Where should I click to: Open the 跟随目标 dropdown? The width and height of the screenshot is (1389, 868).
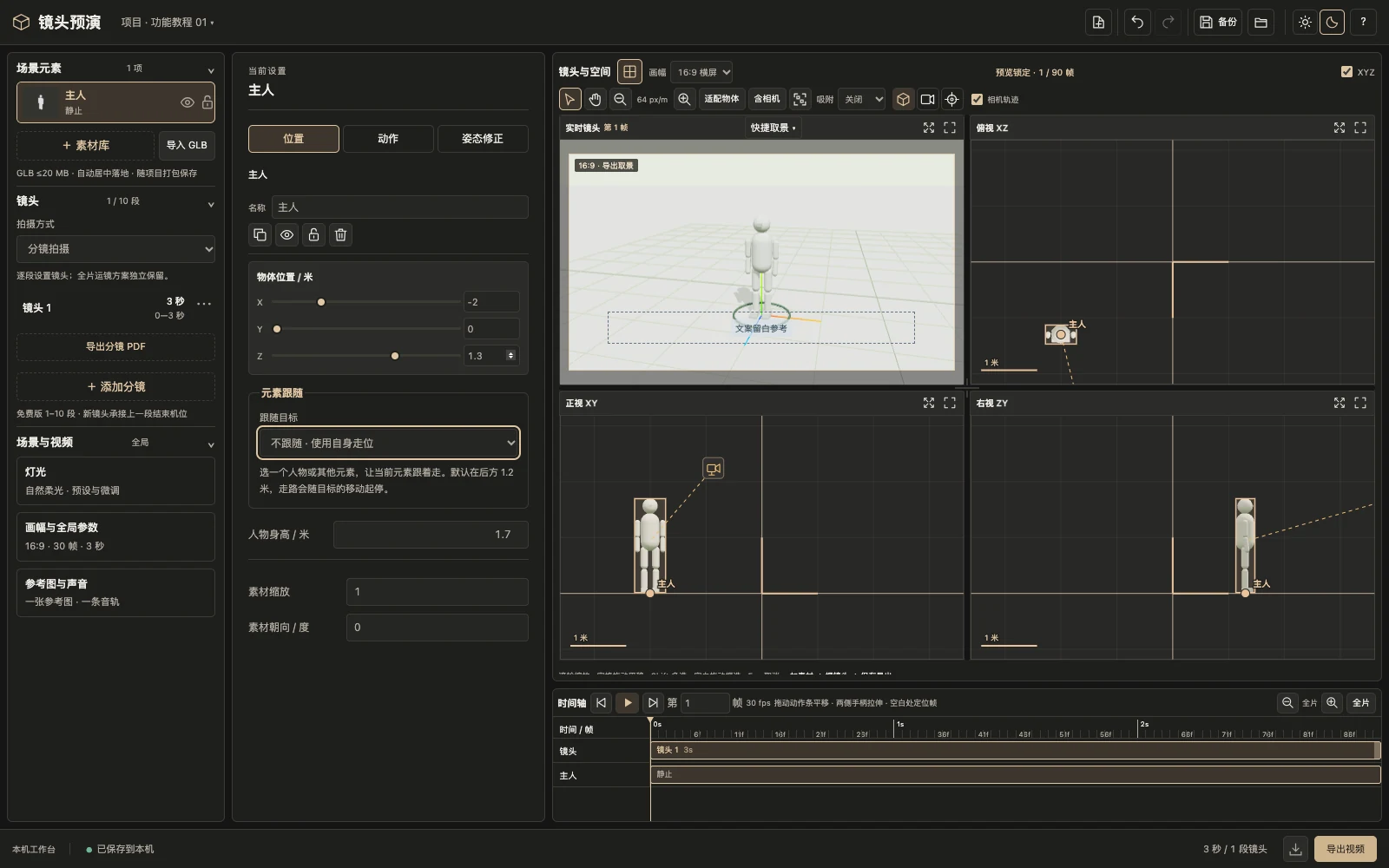pyautogui.click(x=388, y=443)
